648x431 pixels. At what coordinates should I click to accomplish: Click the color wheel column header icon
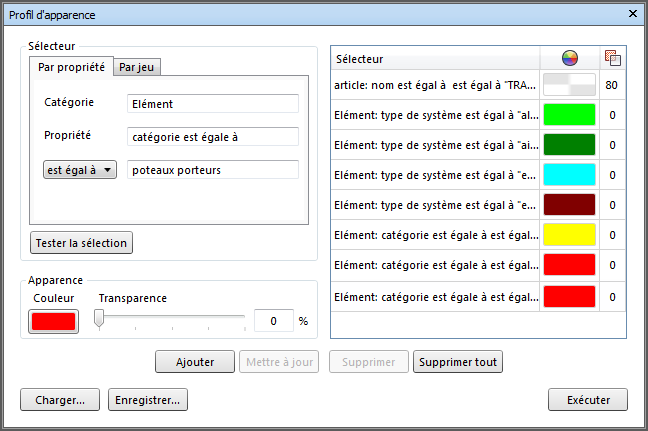pos(570,58)
